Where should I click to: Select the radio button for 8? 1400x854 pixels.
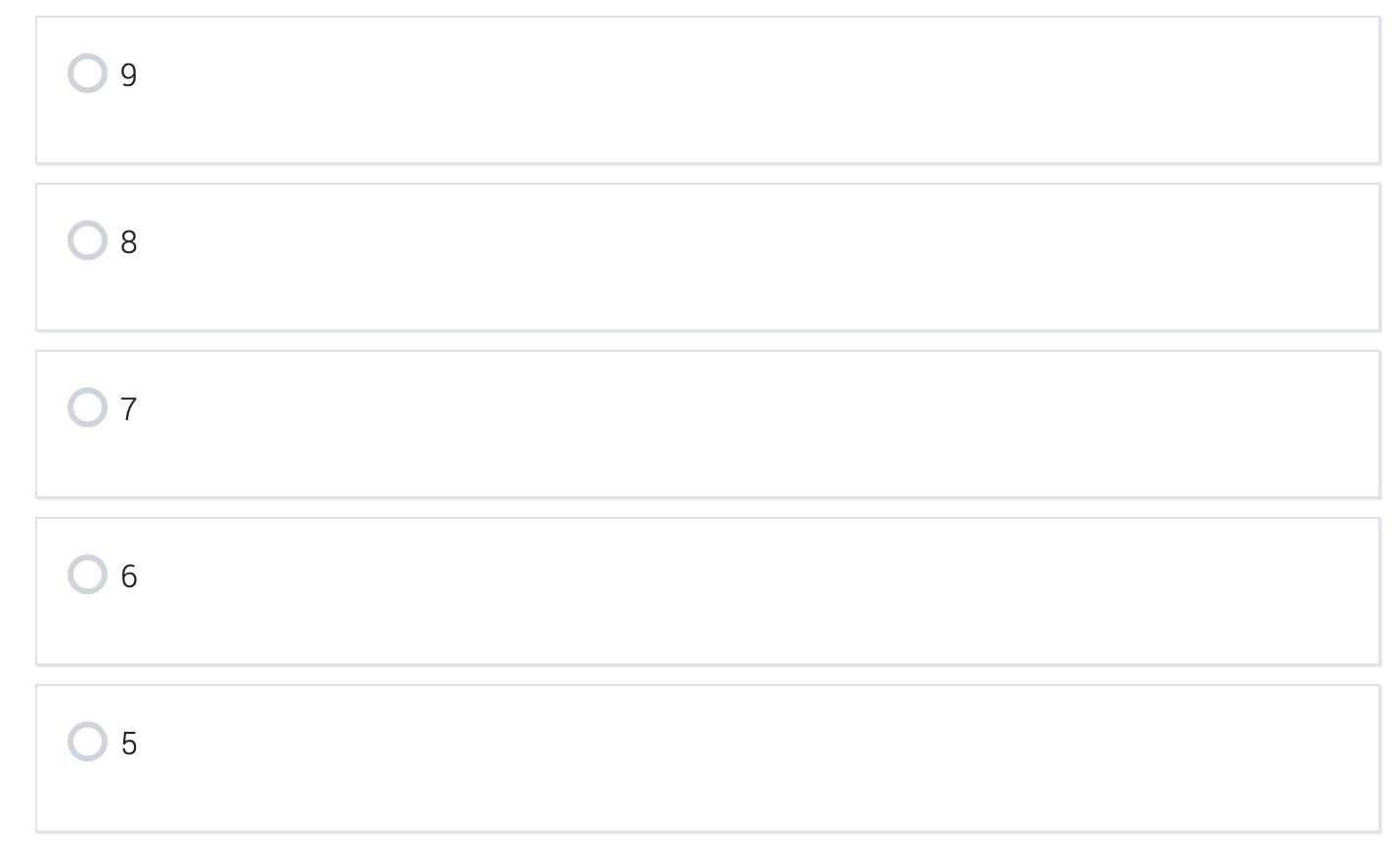click(x=87, y=240)
